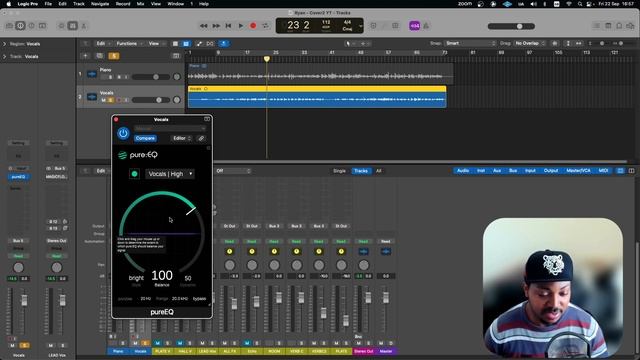Click the plugin link chain icon
Viewport: 640px width, 360px height.
click(201, 138)
